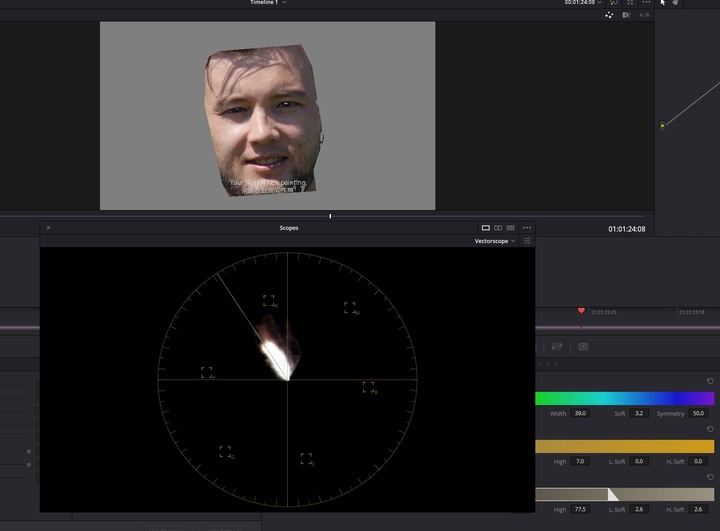720x531 pixels.
Task: Click the face image in the viewer
Action: click(263, 120)
